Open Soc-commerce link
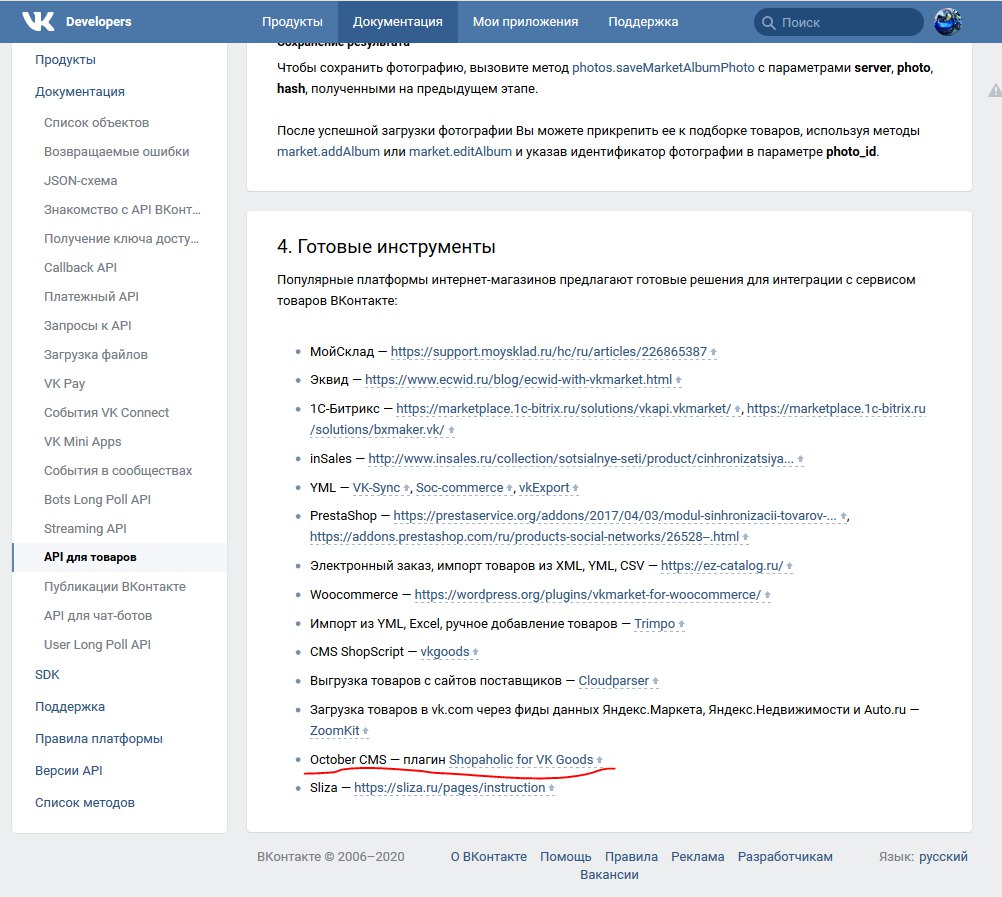This screenshot has width=1002, height=897. (x=459, y=487)
